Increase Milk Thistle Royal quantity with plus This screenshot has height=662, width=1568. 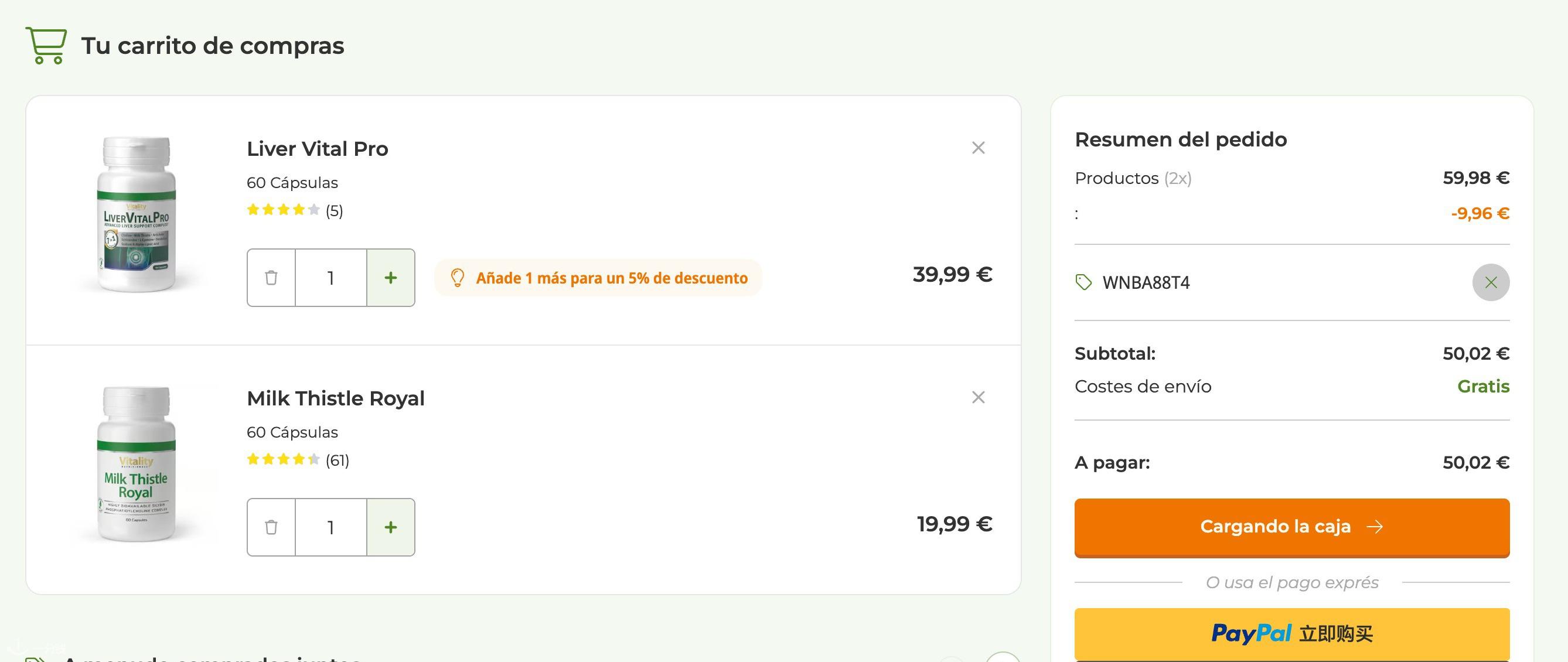point(391,527)
